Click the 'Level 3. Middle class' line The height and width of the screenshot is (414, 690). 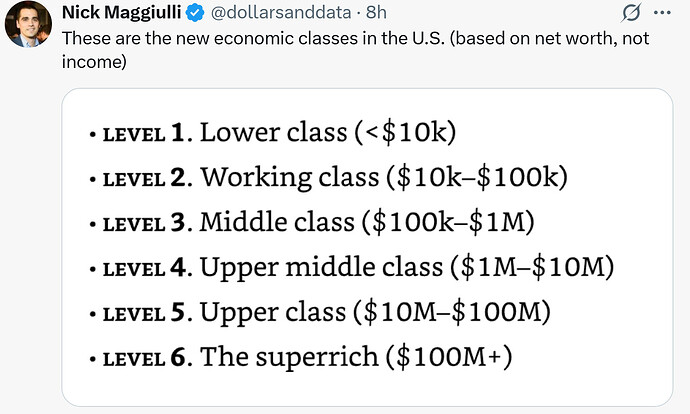312,222
